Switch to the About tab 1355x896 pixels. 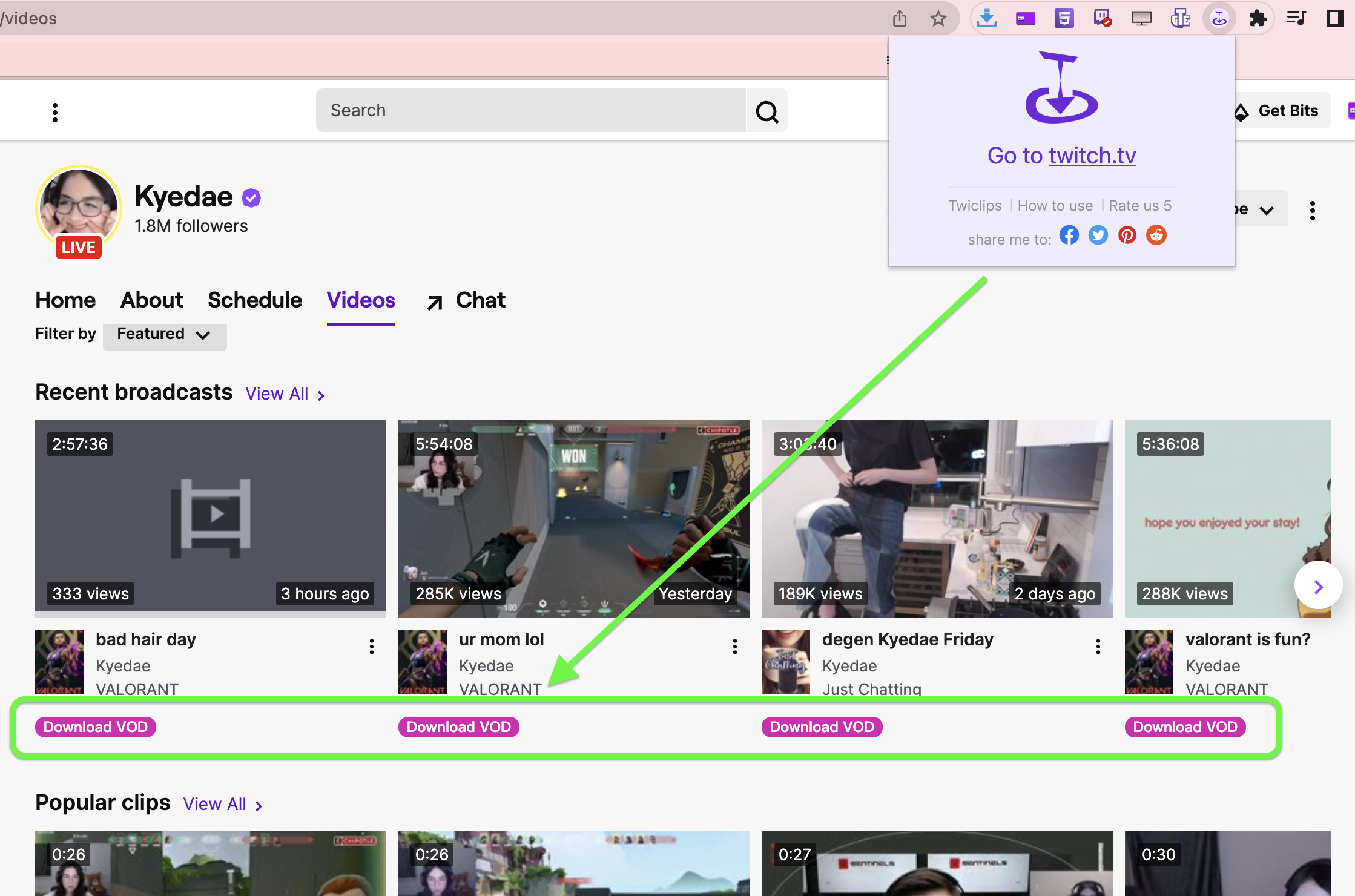151,300
